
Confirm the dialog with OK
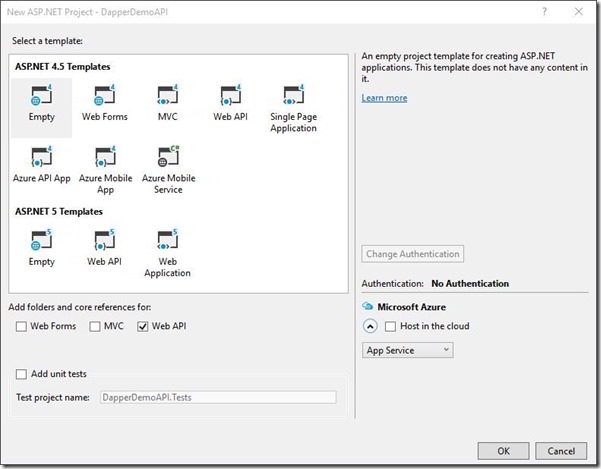coord(503,451)
